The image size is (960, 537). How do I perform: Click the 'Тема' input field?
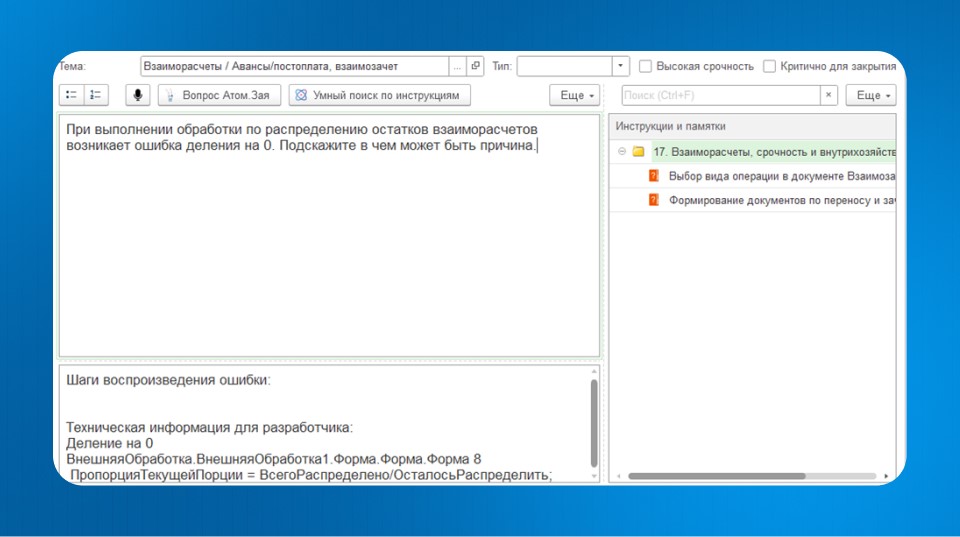[x=294, y=66]
